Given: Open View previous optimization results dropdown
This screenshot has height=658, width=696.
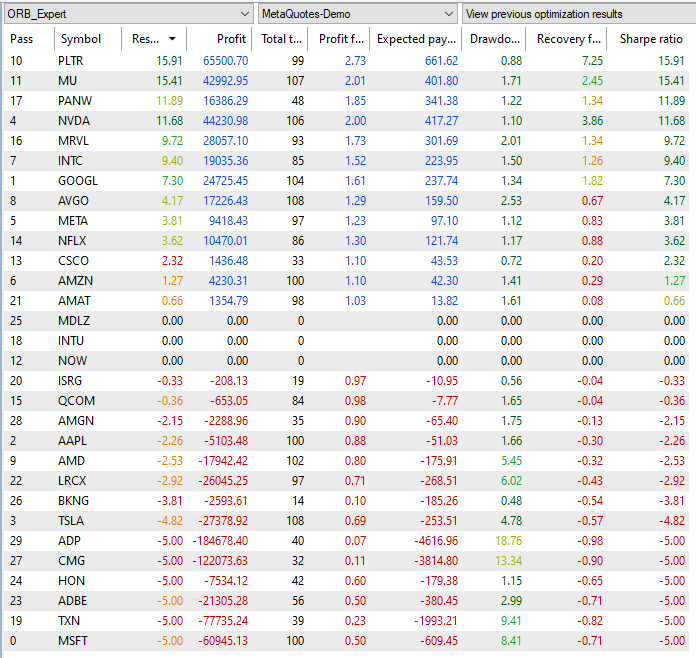Looking at the screenshot, I should tap(579, 14).
